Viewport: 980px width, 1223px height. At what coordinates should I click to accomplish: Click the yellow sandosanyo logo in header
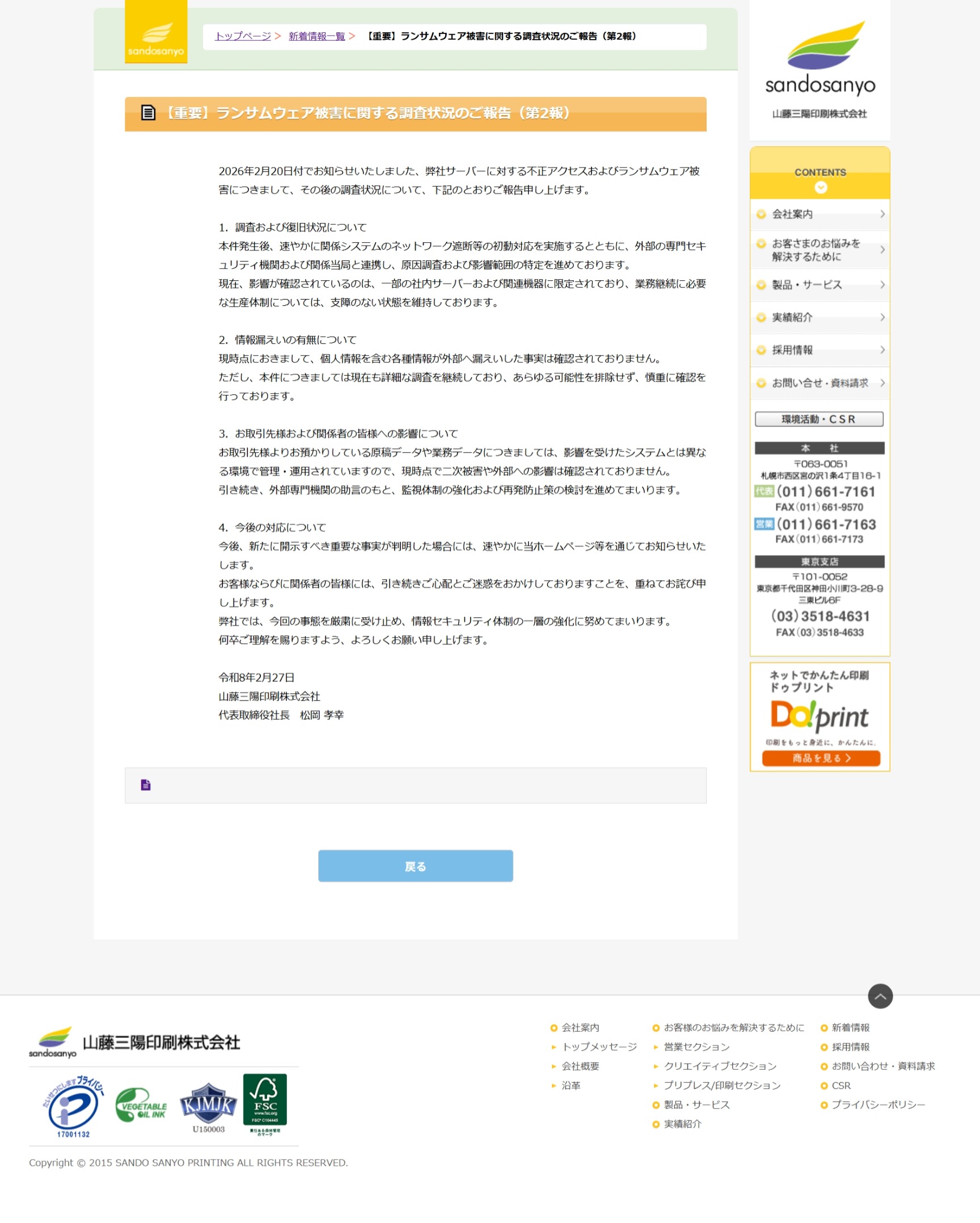point(156,33)
